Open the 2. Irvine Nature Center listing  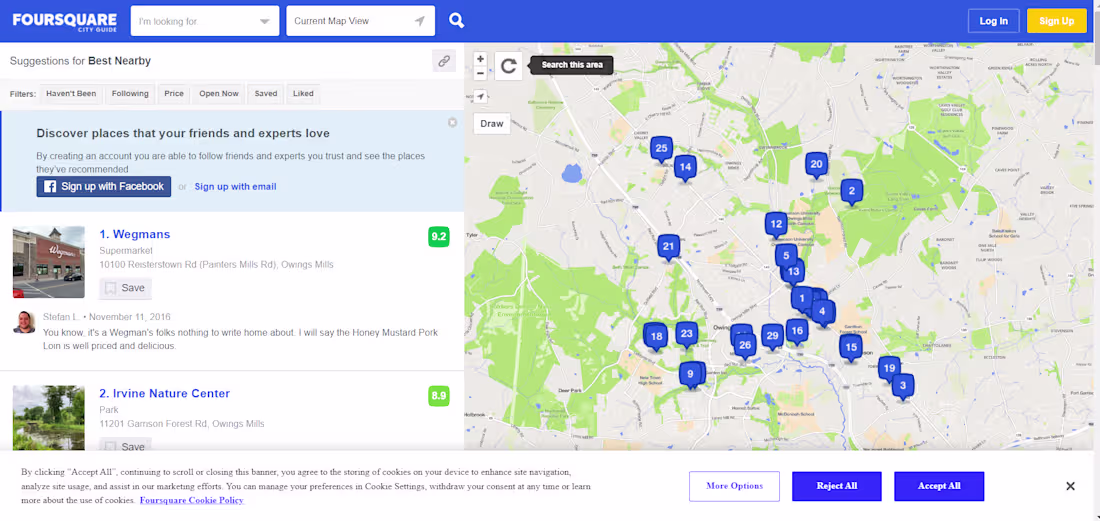coord(165,393)
